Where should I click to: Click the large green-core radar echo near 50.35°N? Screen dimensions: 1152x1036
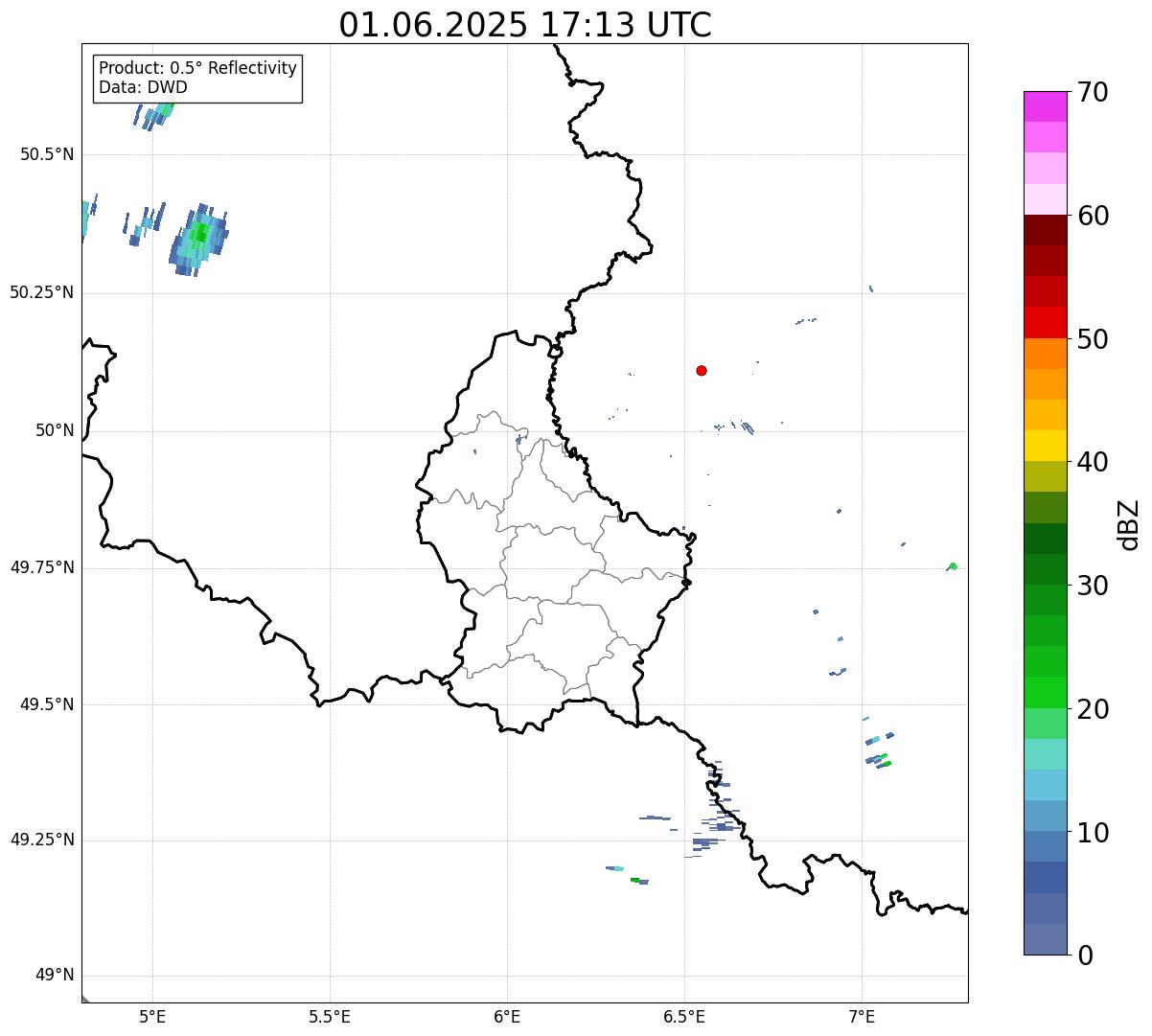[198, 240]
